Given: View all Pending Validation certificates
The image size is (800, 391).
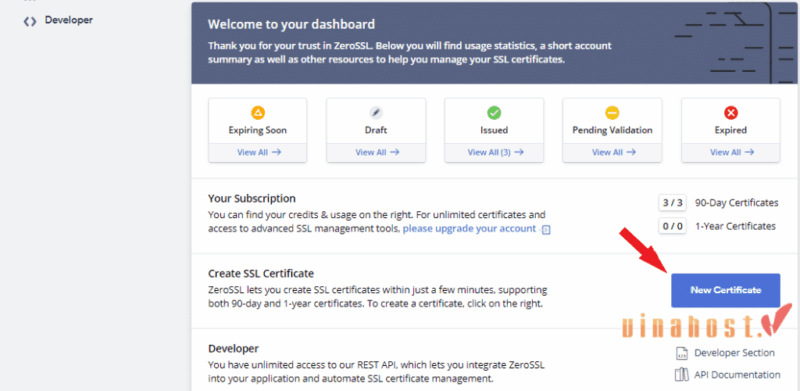Looking at the screenshot, I should (613, 152).
